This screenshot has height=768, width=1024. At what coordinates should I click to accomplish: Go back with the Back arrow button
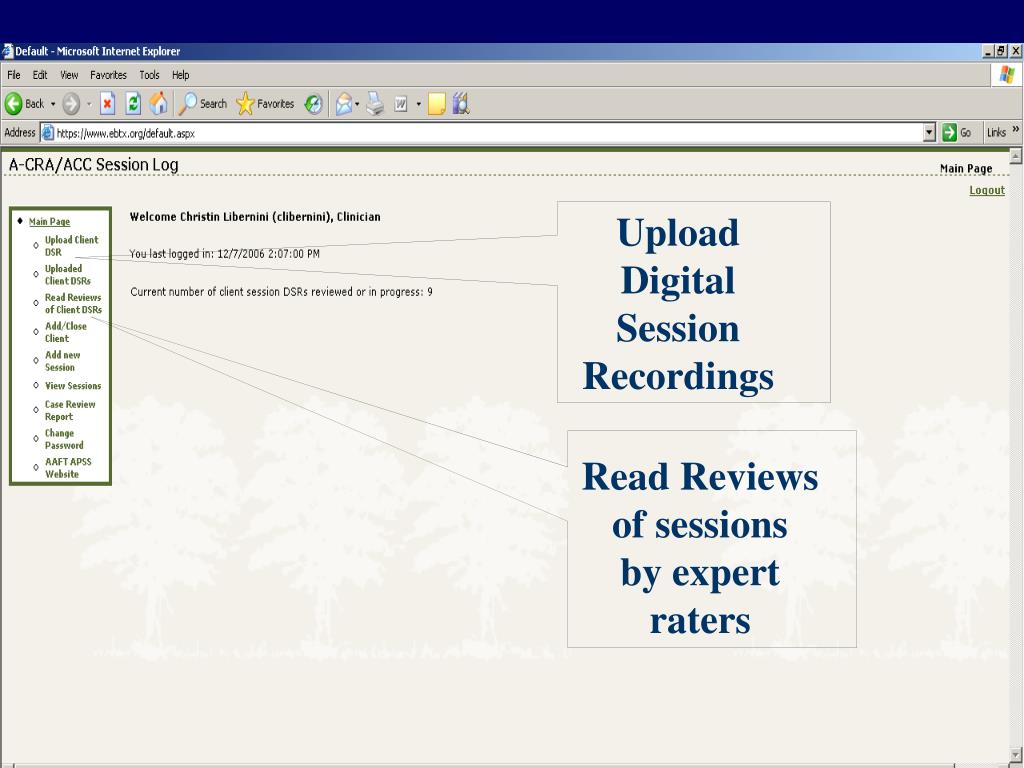pos(25,103)
